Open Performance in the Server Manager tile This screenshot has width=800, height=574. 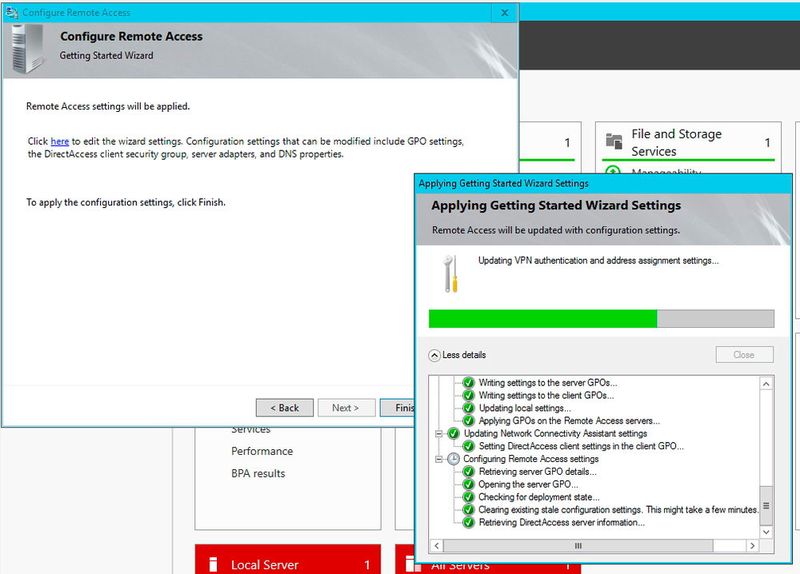(x=262, y=452)
